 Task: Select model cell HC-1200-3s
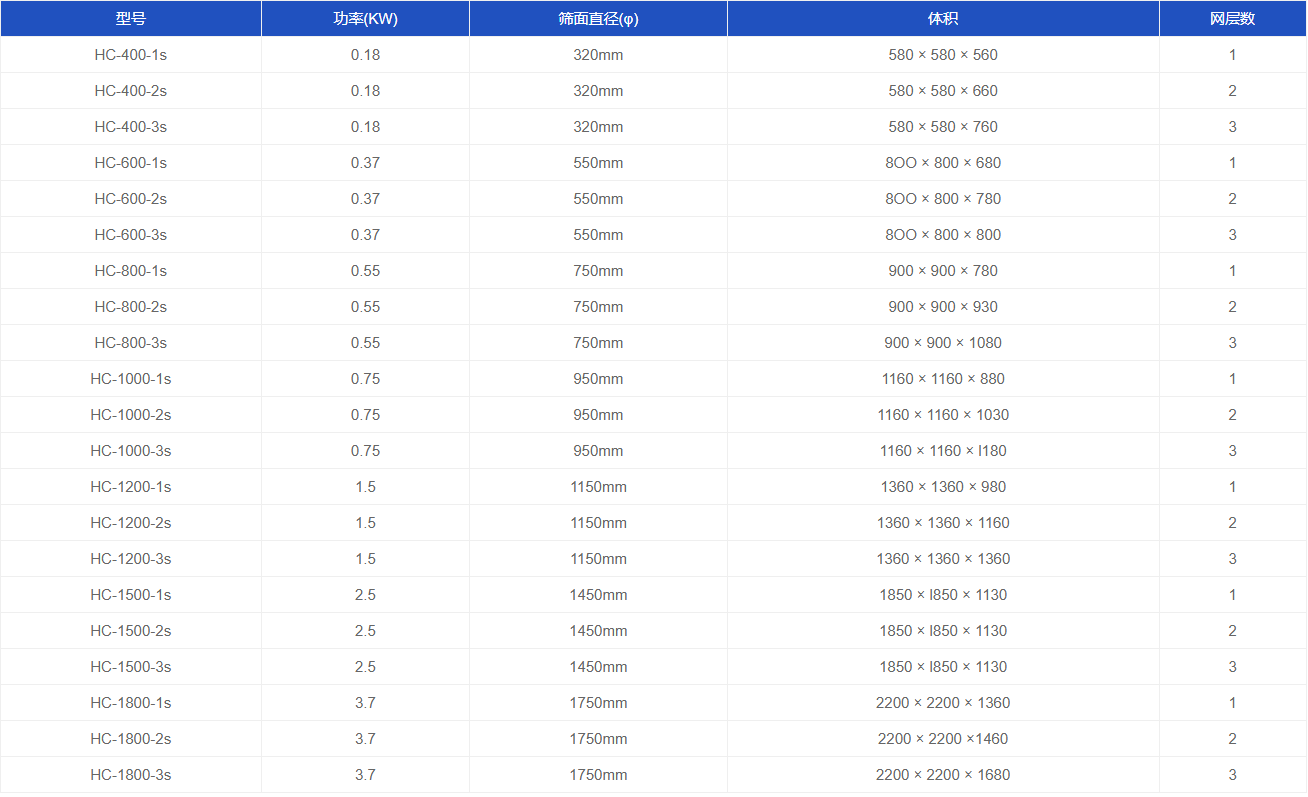point(131,559)
